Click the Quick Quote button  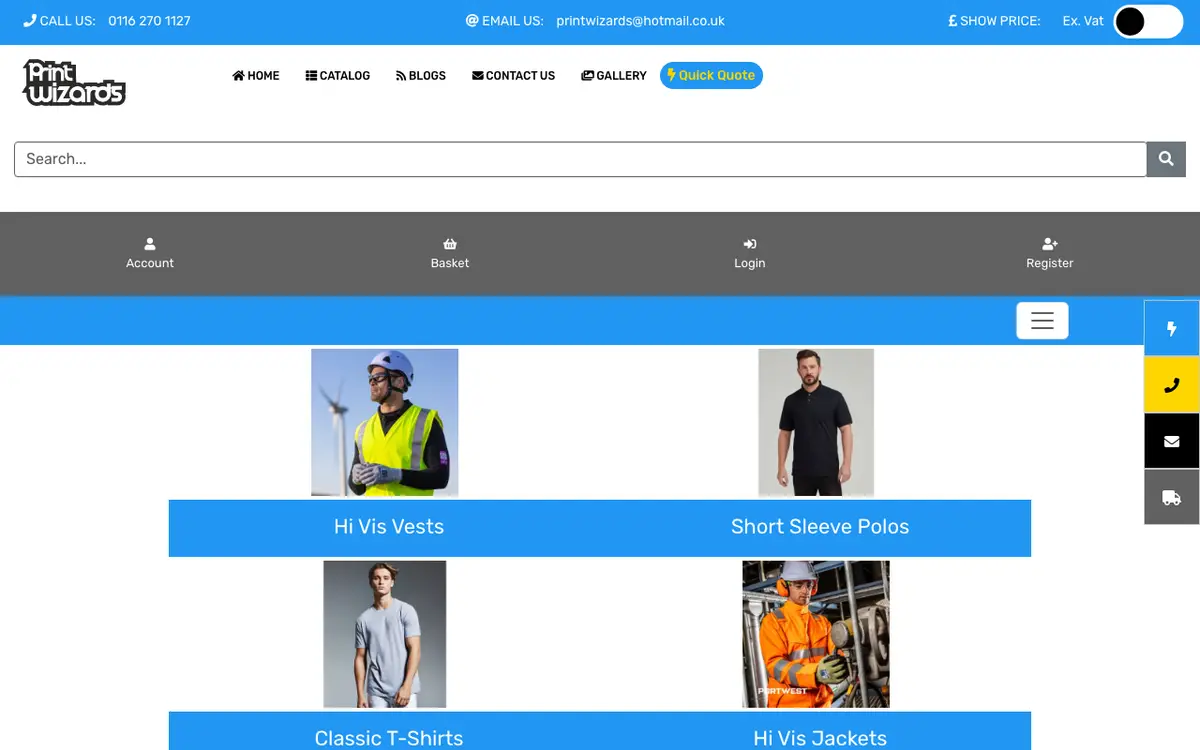click(711, 75)
